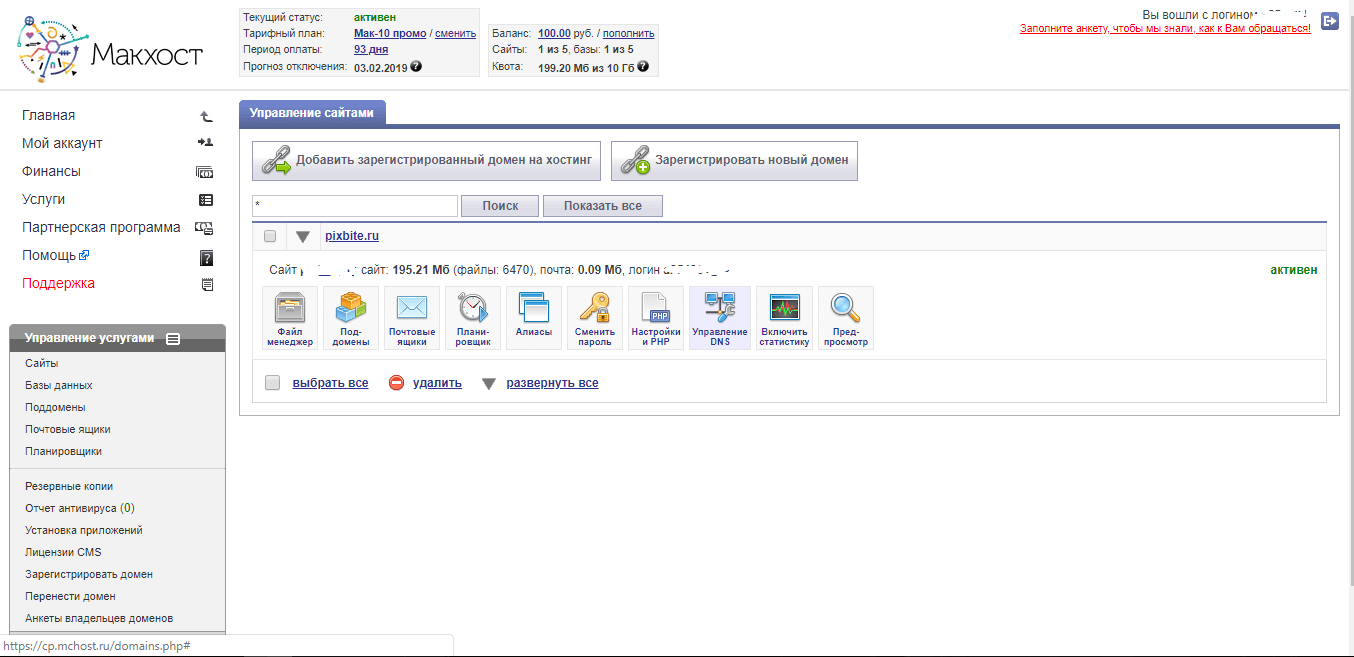Viewport: 1354px width, 657px height.
Task: Open site Preview (Предпросмотр) magnifier icon
Action: pos(845,317)
